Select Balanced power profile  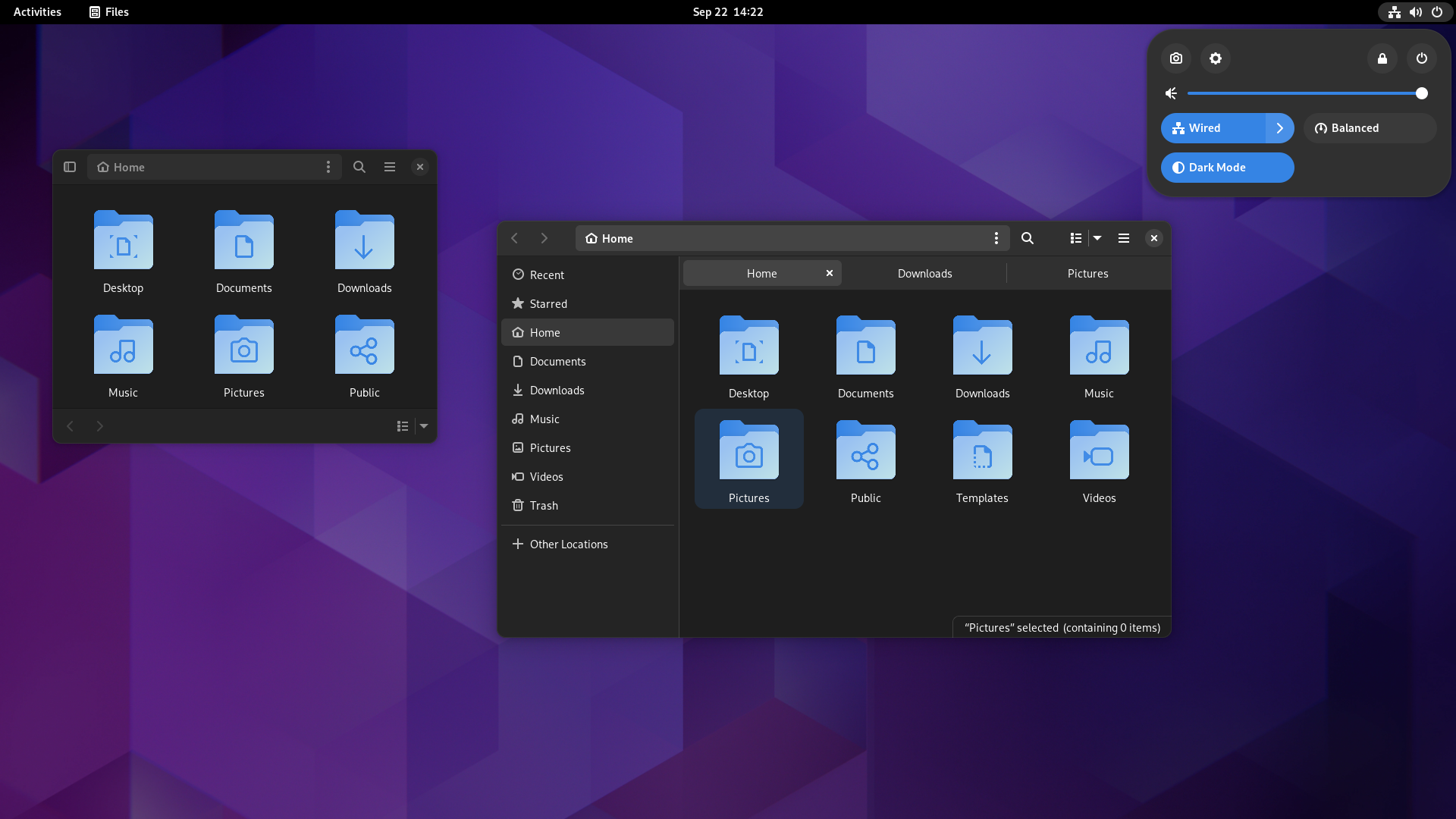[1370, 128]
